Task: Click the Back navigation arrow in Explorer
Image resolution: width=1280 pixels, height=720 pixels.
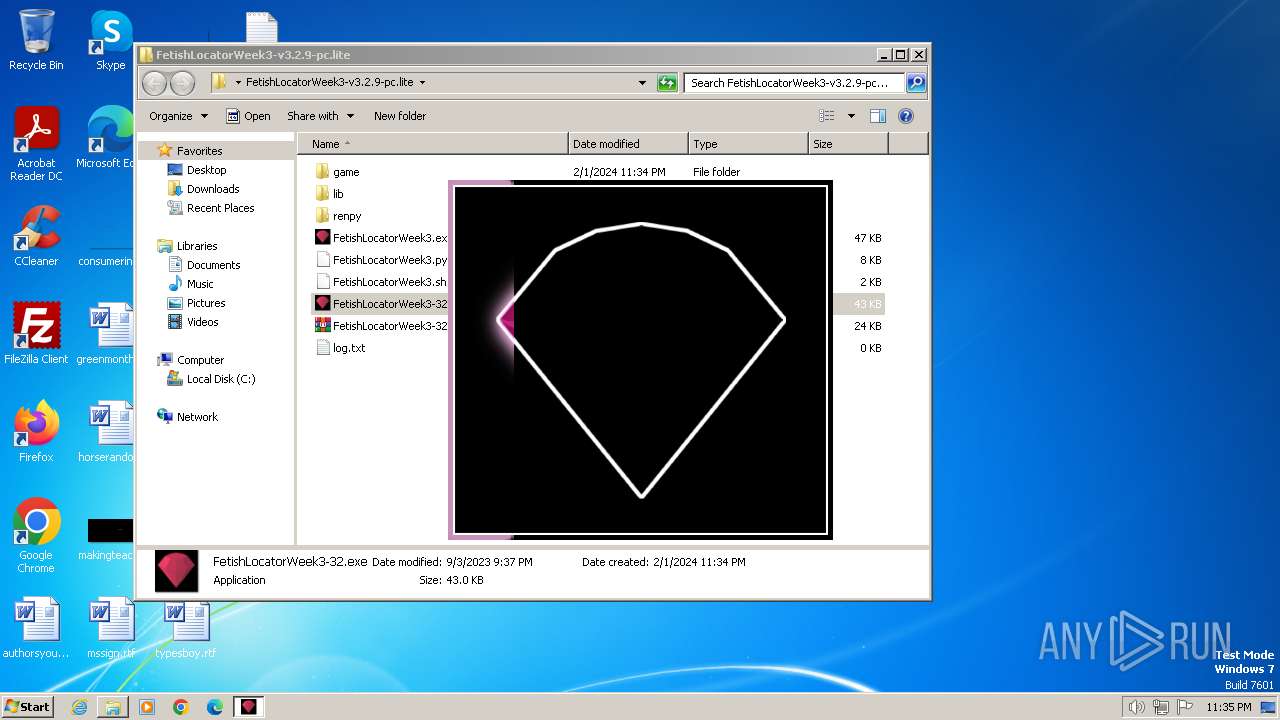Action: [154, 83]
